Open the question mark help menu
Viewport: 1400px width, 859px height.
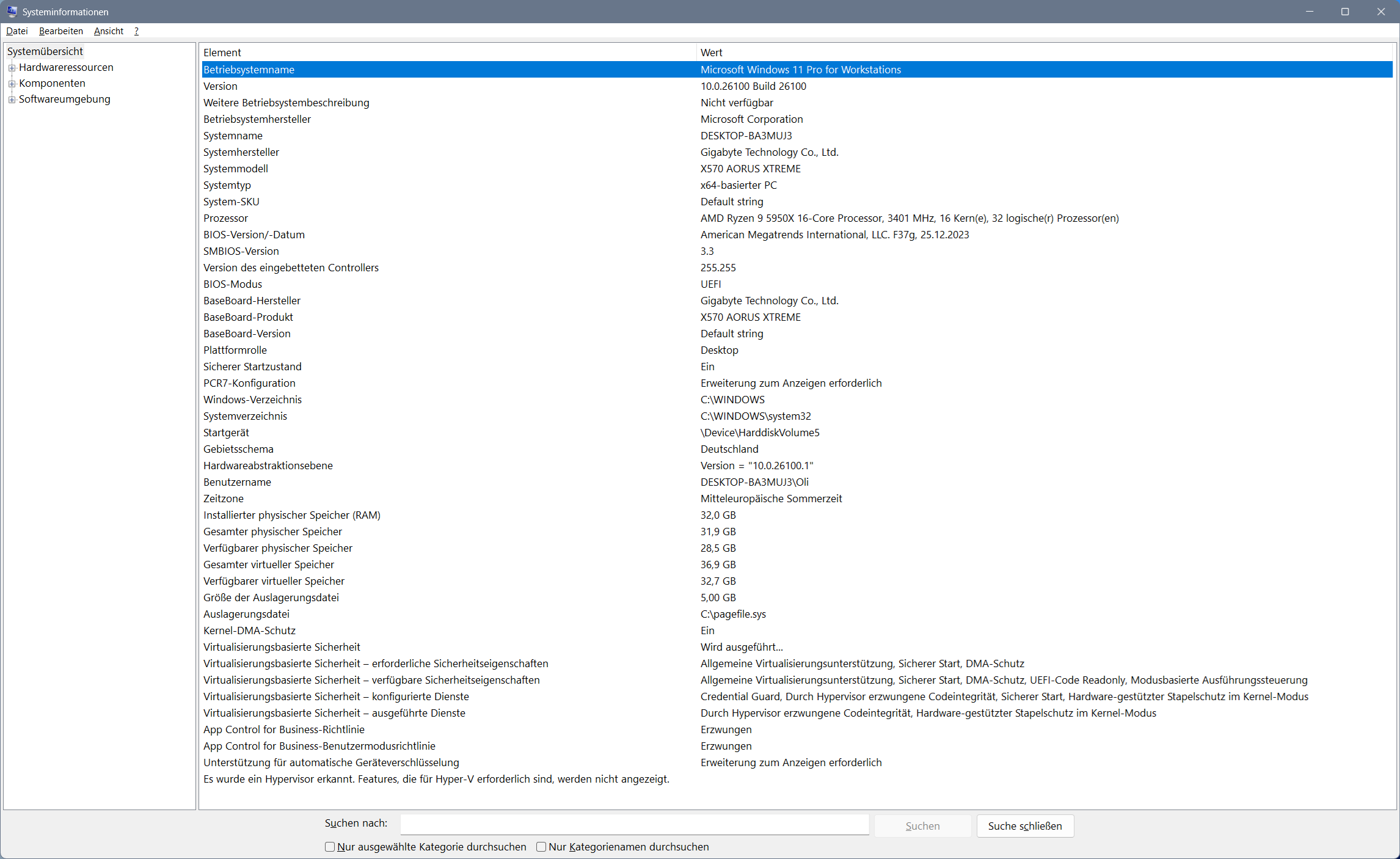pyautogui.click(x=136, y=31)
